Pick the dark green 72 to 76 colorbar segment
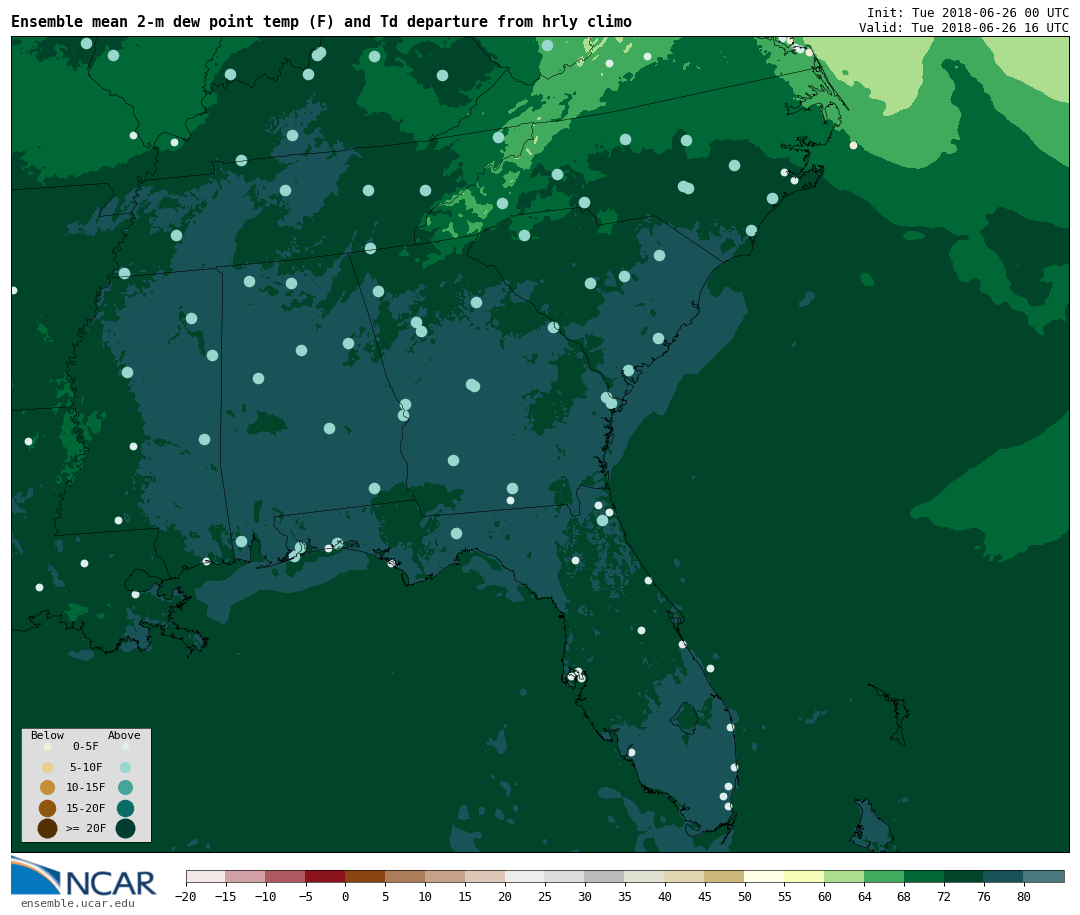Viewport: 1080px width, 915px height. click(965, 876)
